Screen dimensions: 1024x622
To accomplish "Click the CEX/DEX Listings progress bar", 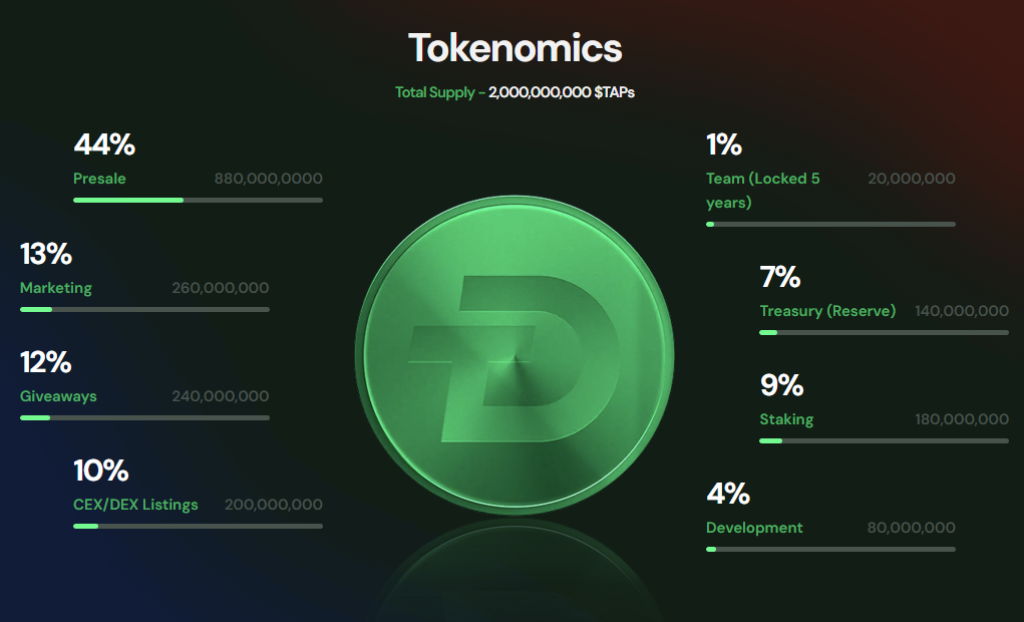I will coord(198,526).
